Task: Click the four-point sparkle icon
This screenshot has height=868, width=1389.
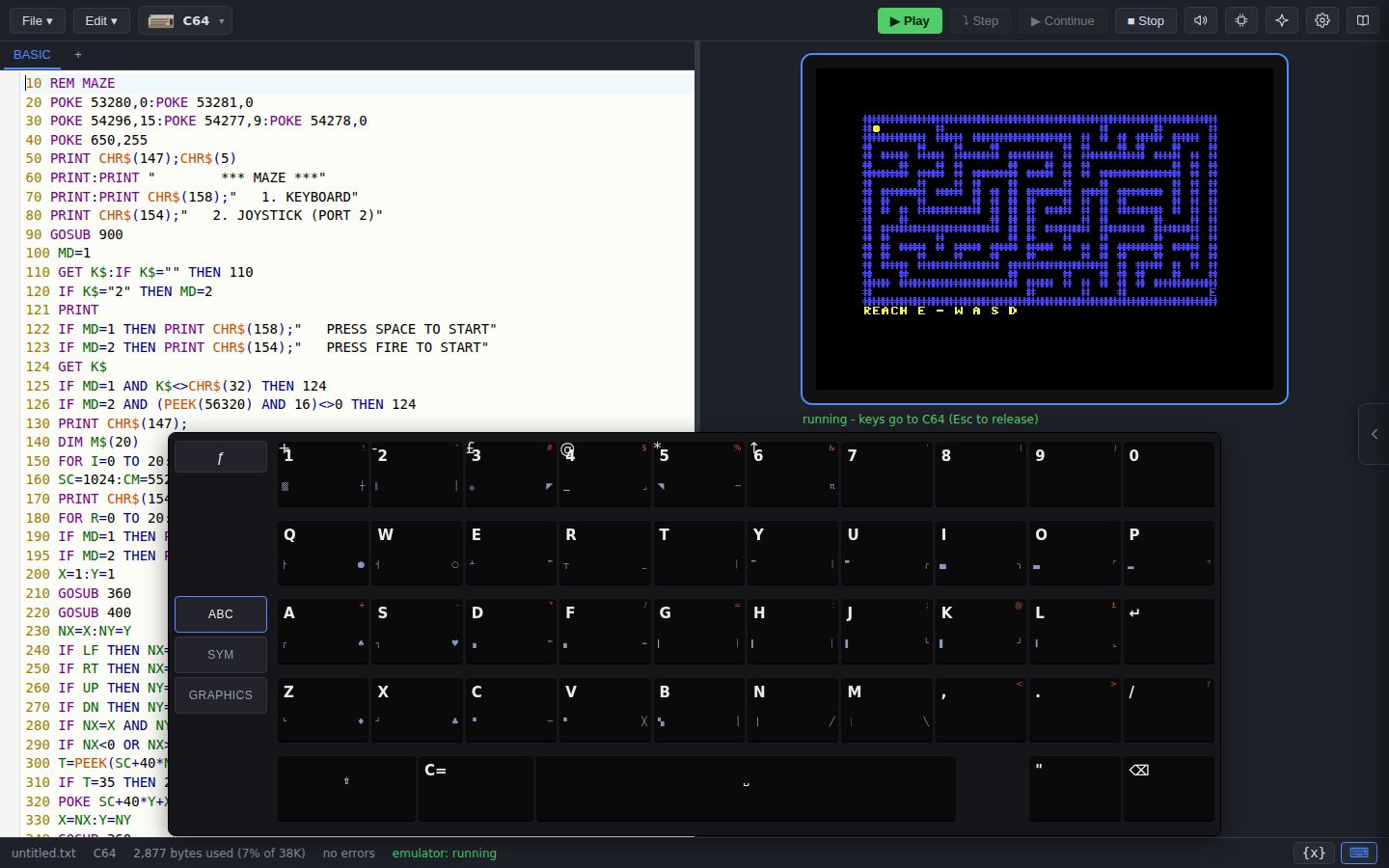Action: (x=1282, y=20)
